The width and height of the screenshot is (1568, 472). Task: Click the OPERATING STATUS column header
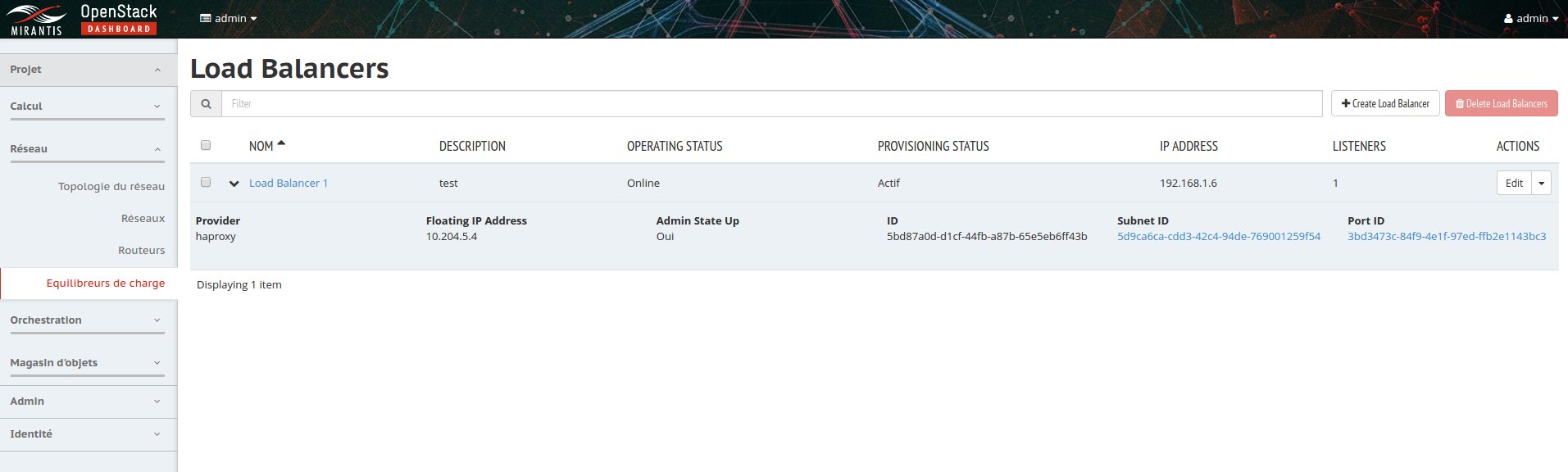click(x=675, y=146)
